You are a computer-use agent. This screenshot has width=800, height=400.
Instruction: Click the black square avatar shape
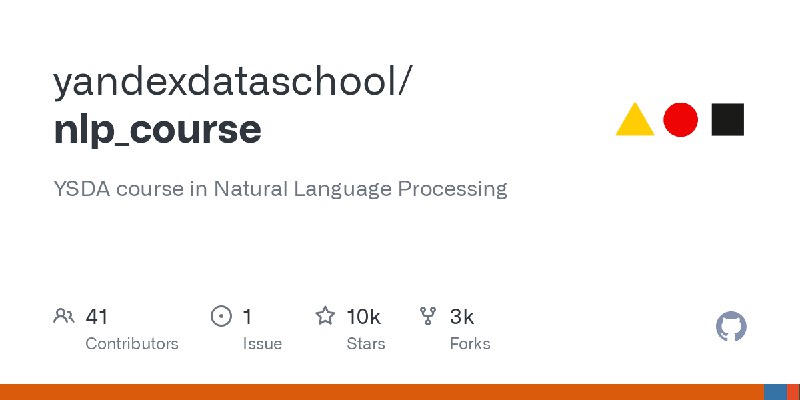click(728, 119)
